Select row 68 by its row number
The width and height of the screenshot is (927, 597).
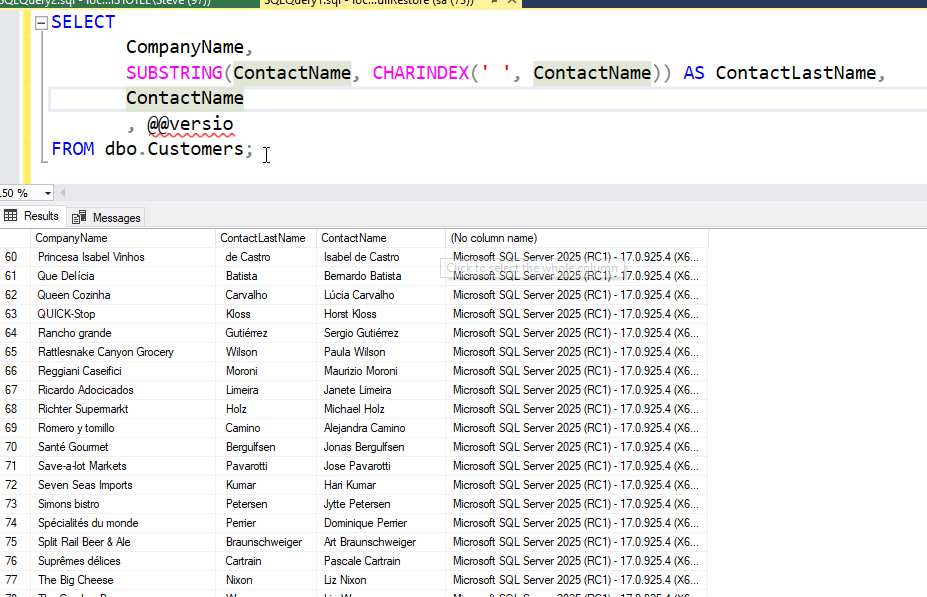pyautogui.click(x=12, y=409)
